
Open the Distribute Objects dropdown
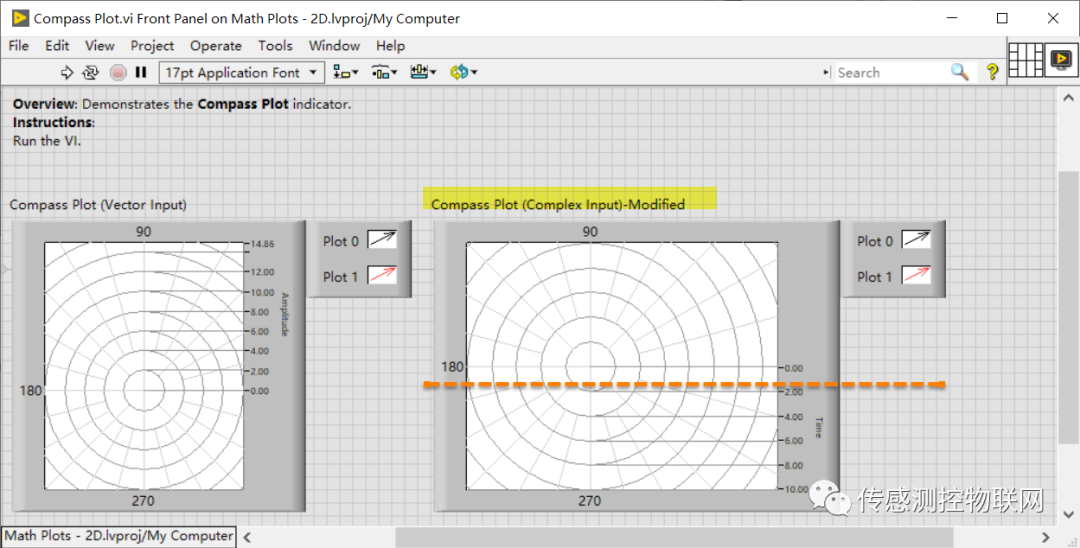[x=384, y=72]
